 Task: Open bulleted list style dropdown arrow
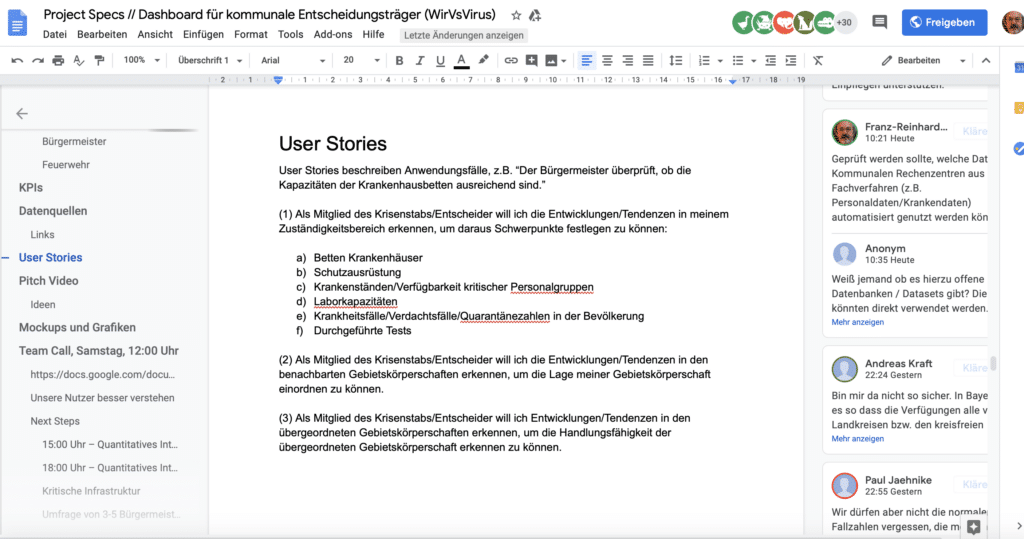[754, 61]
